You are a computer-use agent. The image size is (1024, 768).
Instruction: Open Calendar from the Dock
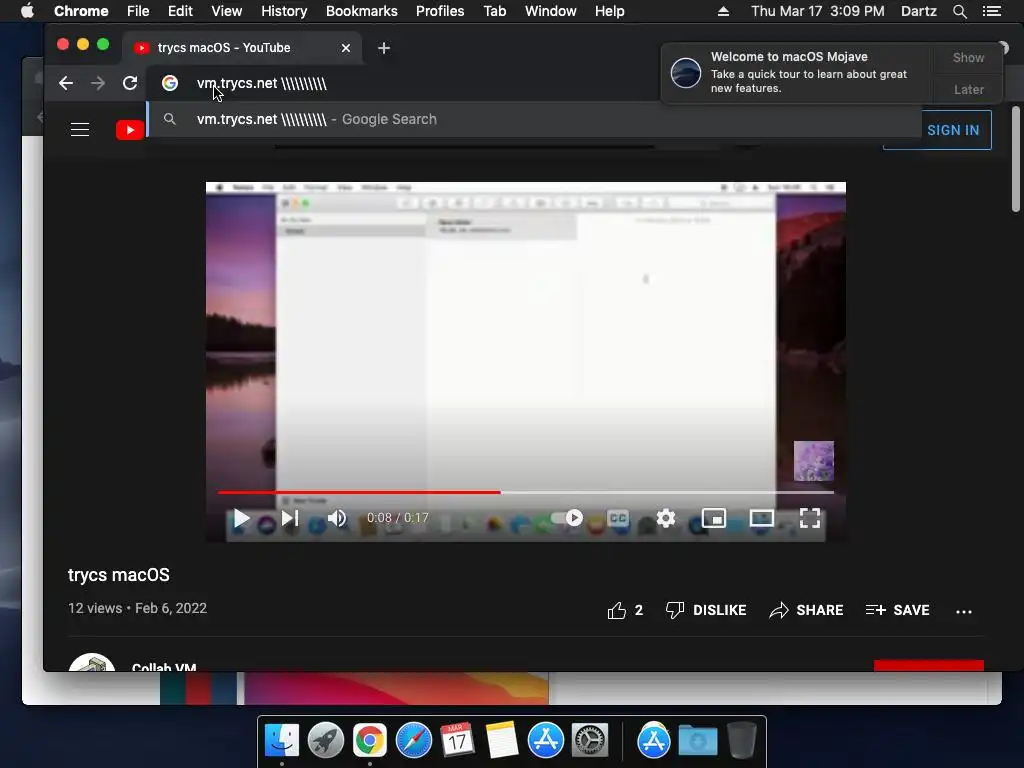tap(457, 741)
